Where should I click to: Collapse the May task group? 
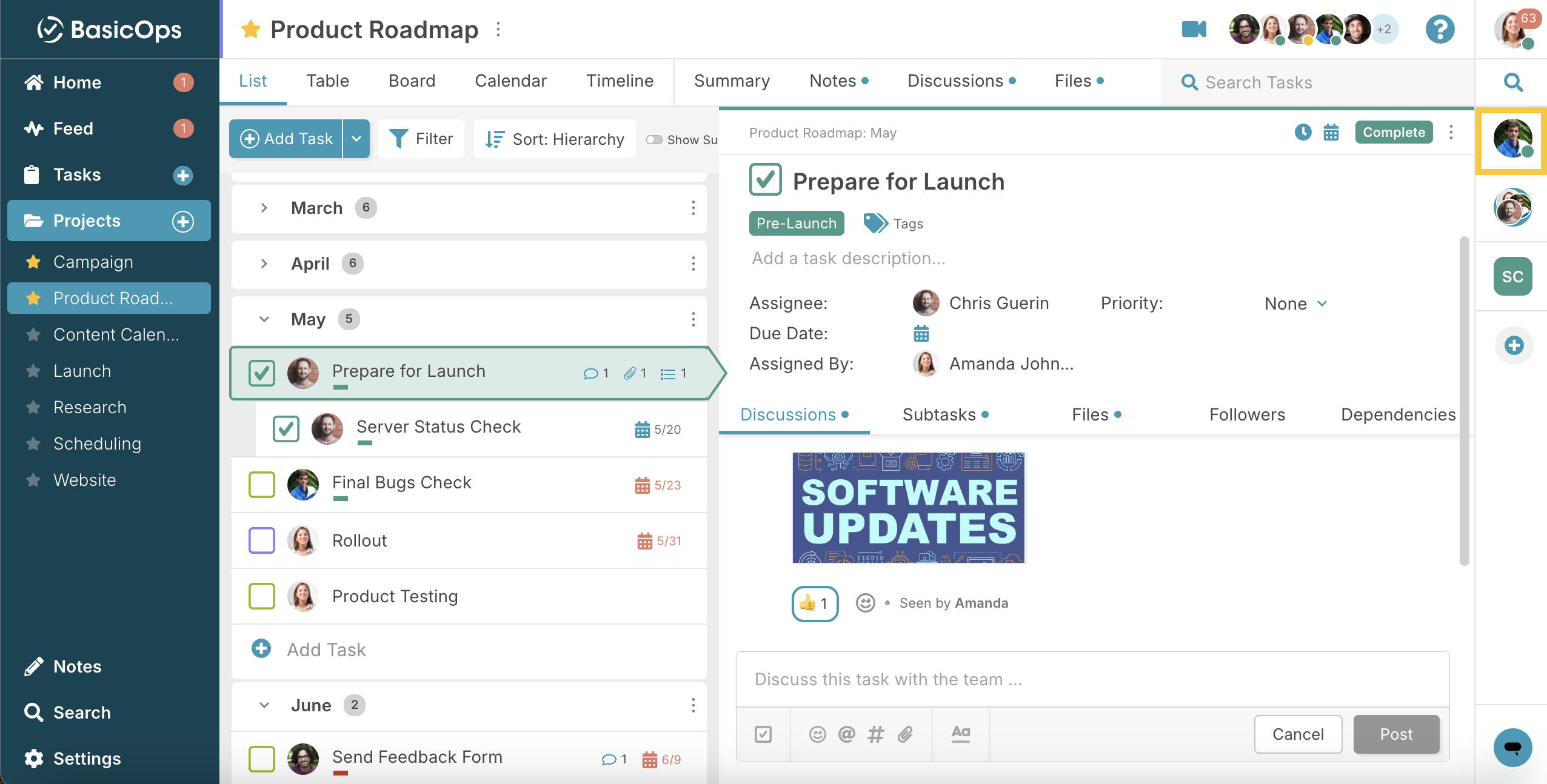[264, 319]
